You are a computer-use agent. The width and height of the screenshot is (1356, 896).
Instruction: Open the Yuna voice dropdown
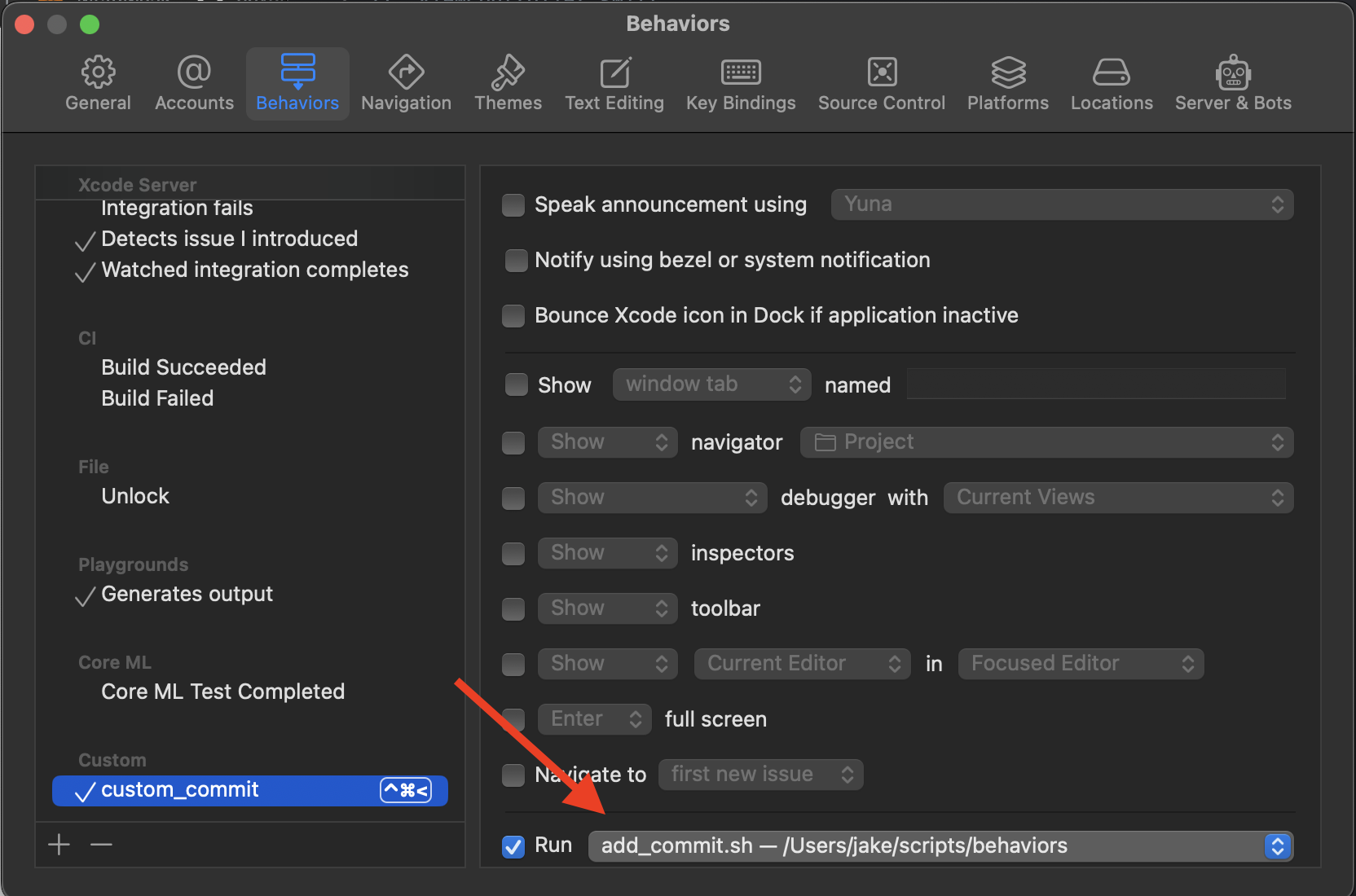pyautogui.click(x=1062, y=204)
